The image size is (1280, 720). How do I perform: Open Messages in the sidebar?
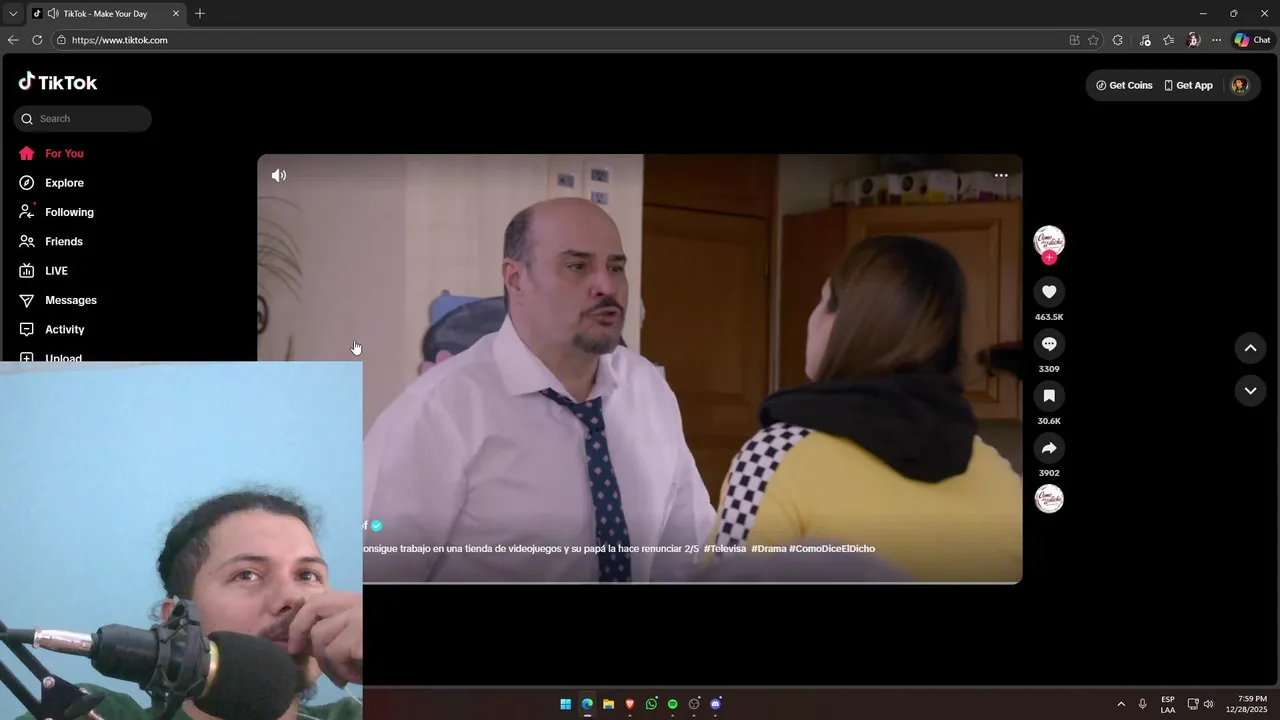click(x=70, y=300)
